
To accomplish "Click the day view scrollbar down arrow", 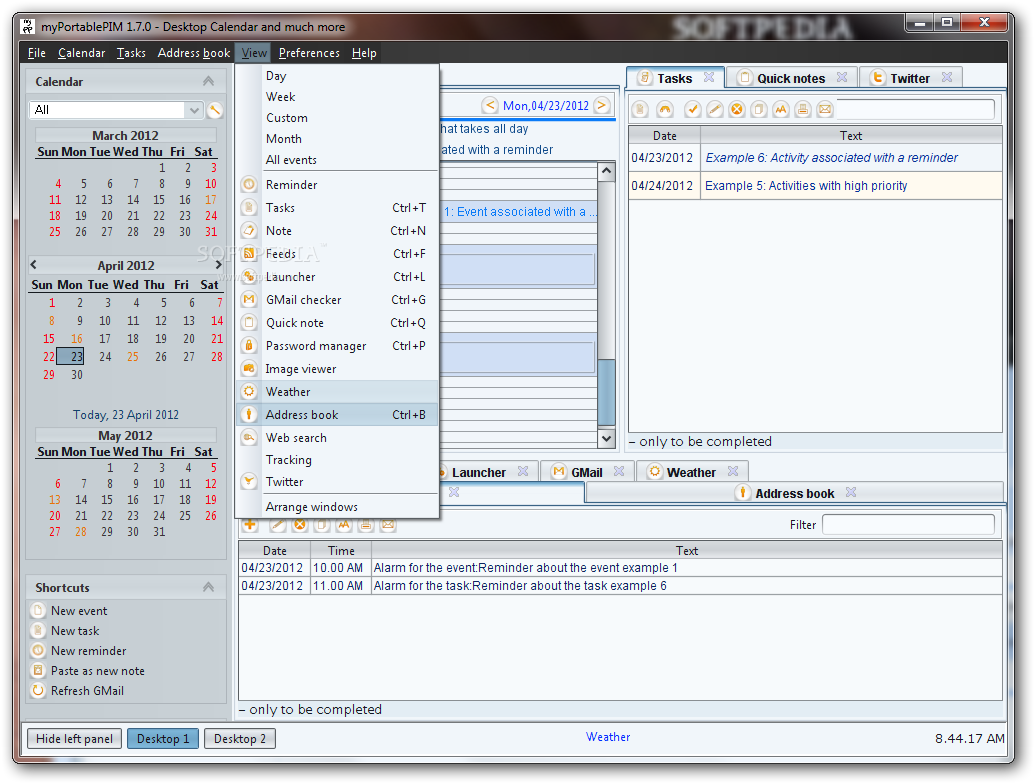I will pos(607,438).
